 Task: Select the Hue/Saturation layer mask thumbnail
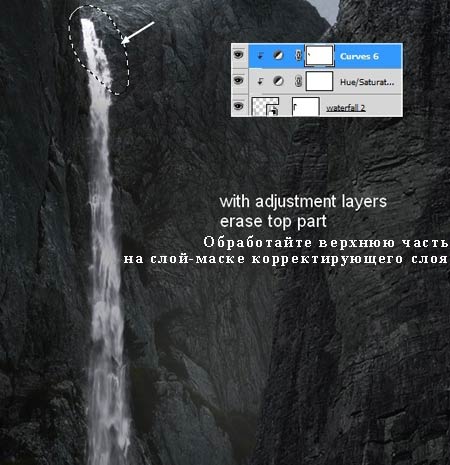[319, 81]
